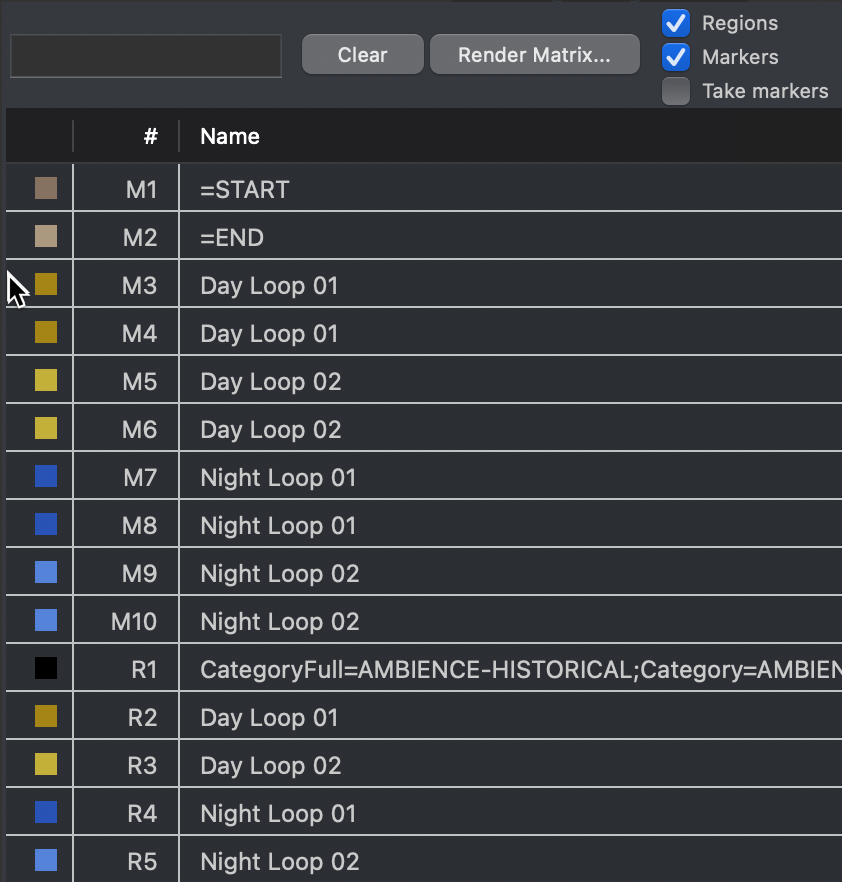The image size is (842, 882).
Task: Click the dark blue swatch for M7
Action: point(46,476)
